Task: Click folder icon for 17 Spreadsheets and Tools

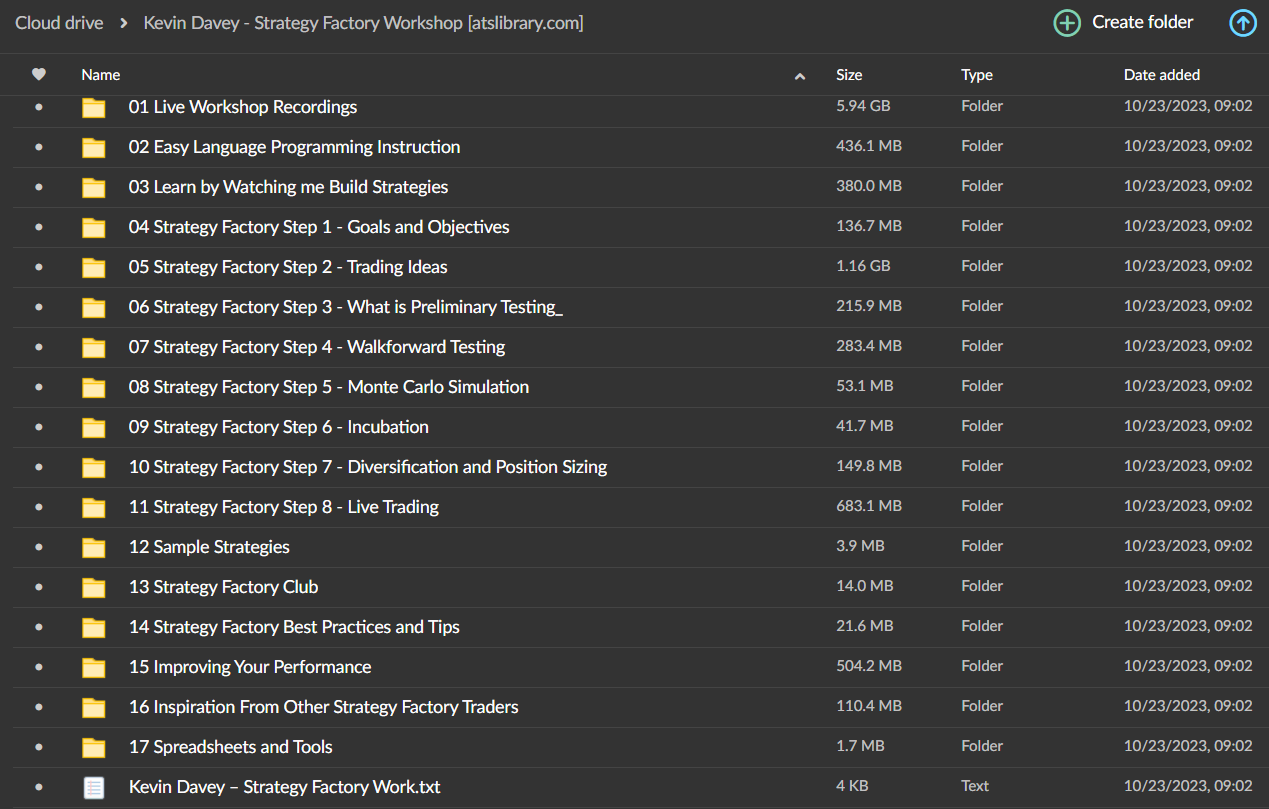Action: tap(93, 747)
